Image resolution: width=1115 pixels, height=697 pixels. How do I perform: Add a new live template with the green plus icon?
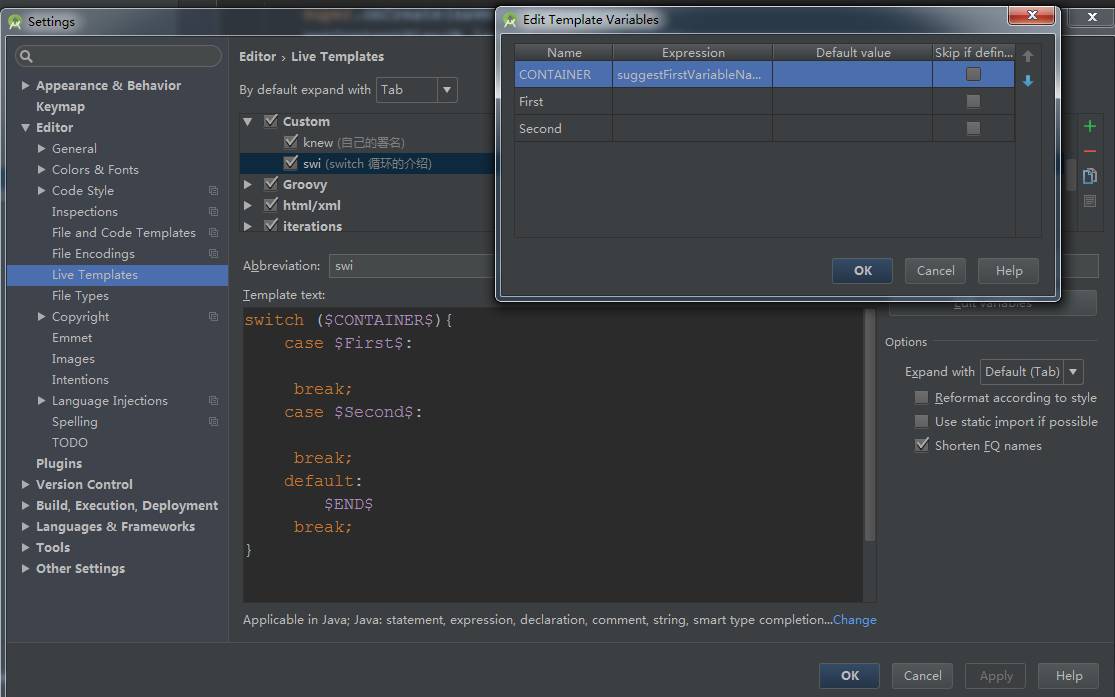click(1090, 127)
